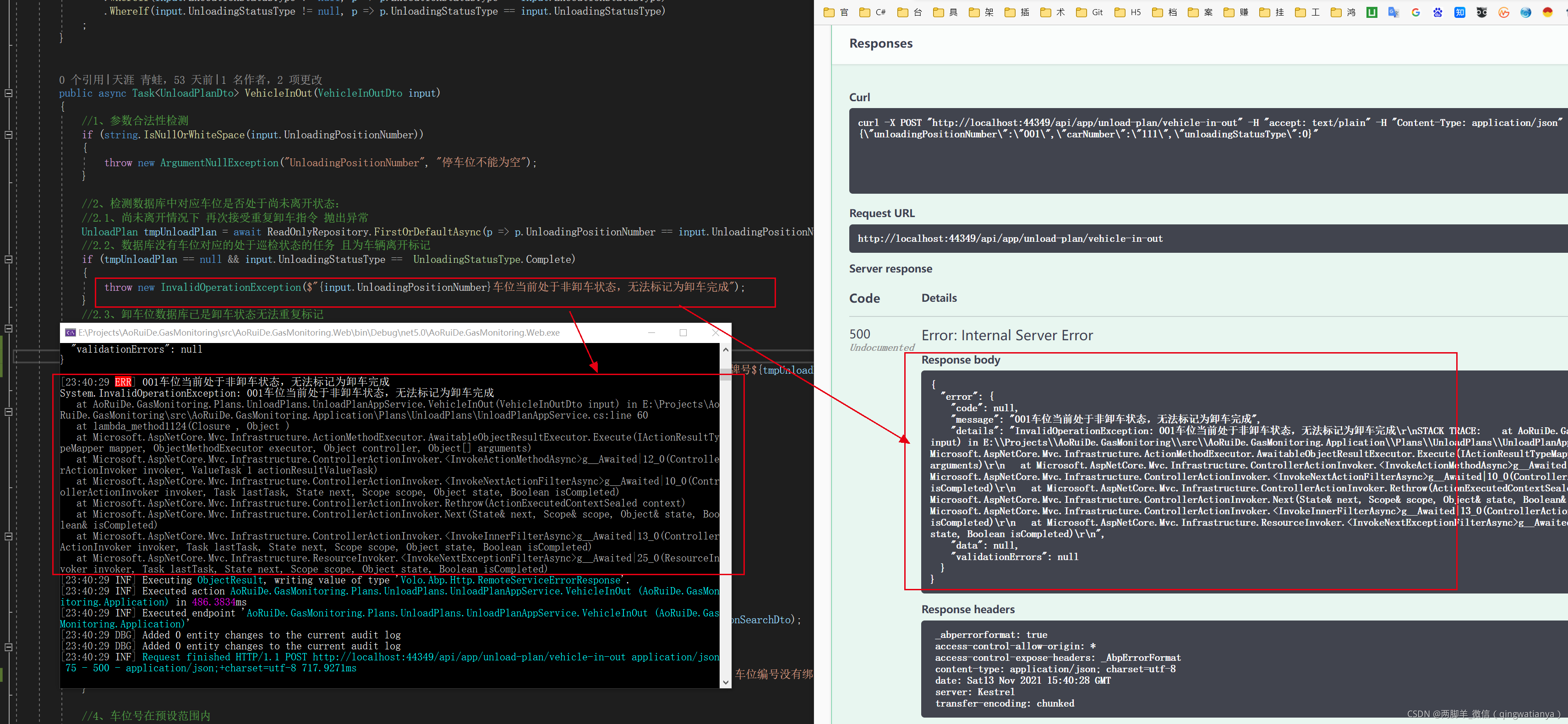Viewport: 1568px width, 724px height.
Task: Click 'Volo.Abp.Http.RemoteServiceErrorResponse' in console log
Action: click(510, 580)
